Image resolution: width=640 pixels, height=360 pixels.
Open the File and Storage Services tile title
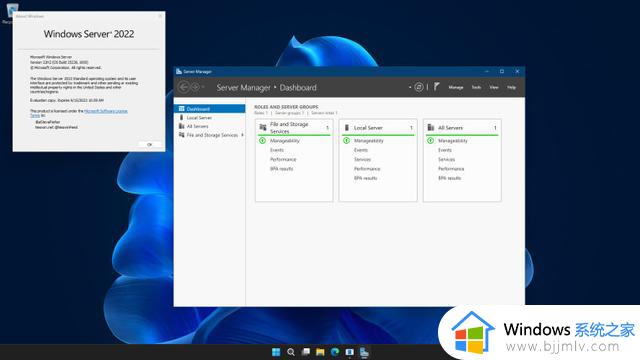289,127
